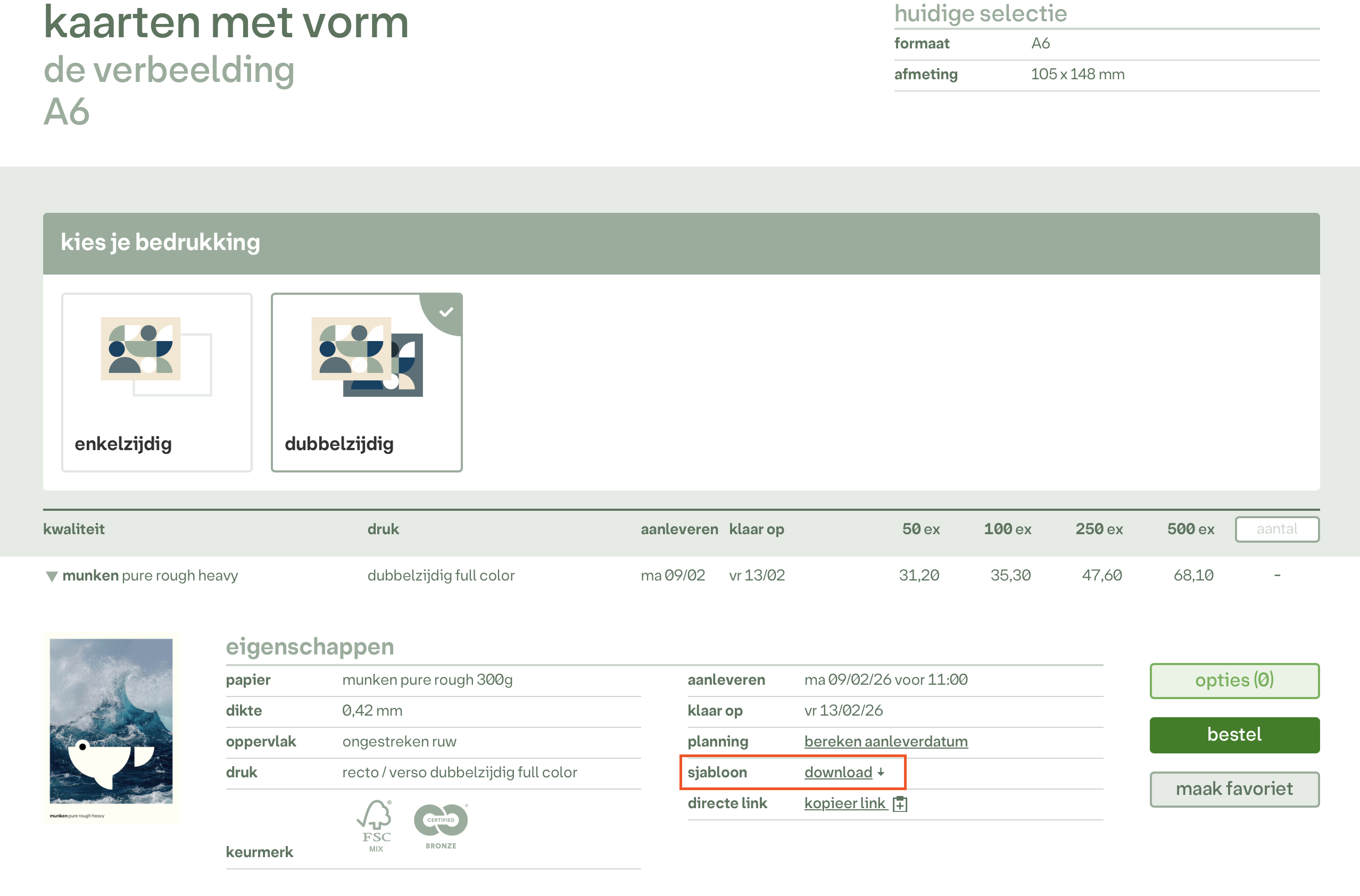Image resolution: width=1360 pixels, height=896 pixels.
Task: Click the enkelzijdig print illustration
Action: click(156, 356)
